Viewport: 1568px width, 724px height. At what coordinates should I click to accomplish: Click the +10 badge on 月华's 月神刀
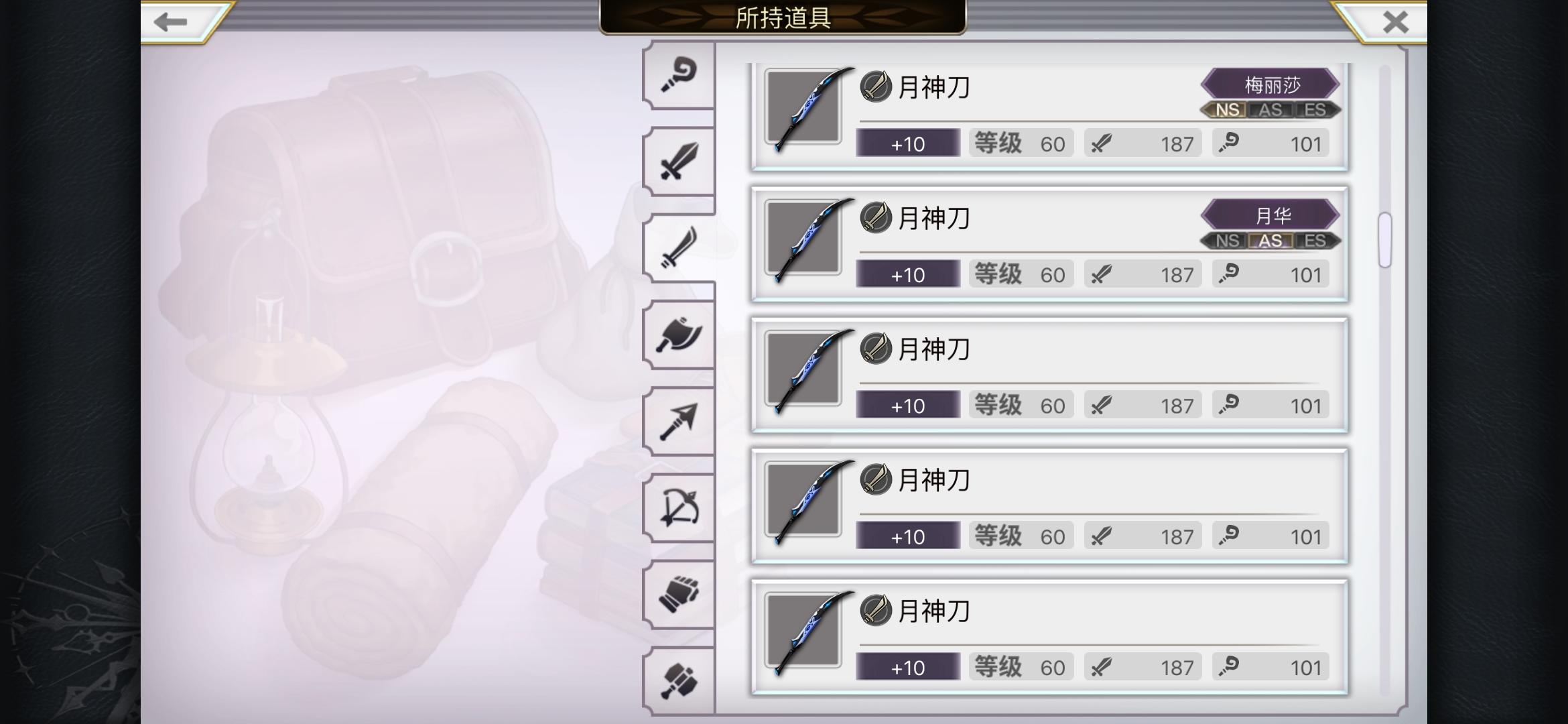pyautogui.click(x=908, y=274)
